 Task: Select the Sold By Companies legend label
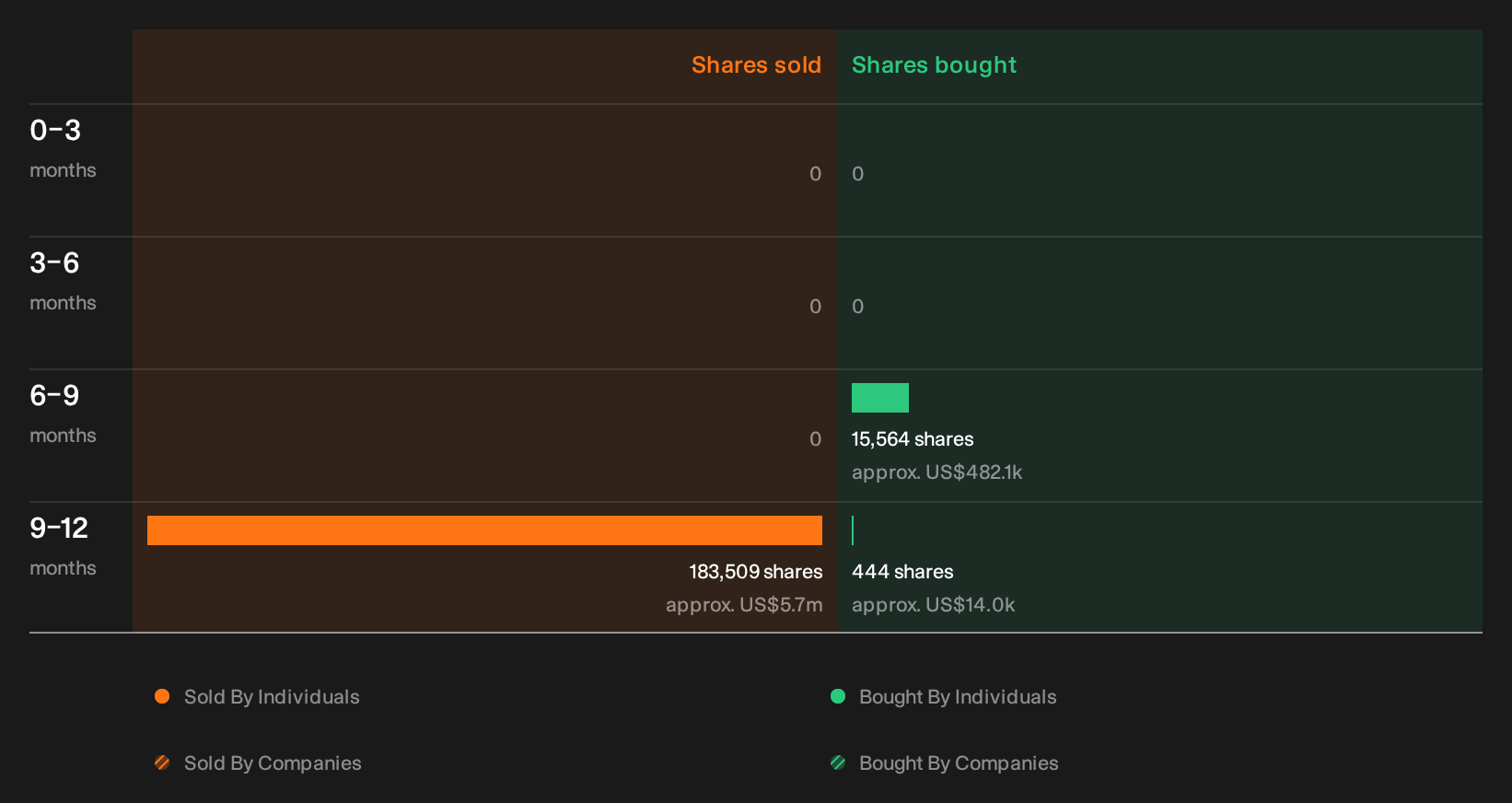tap(273, 763)
